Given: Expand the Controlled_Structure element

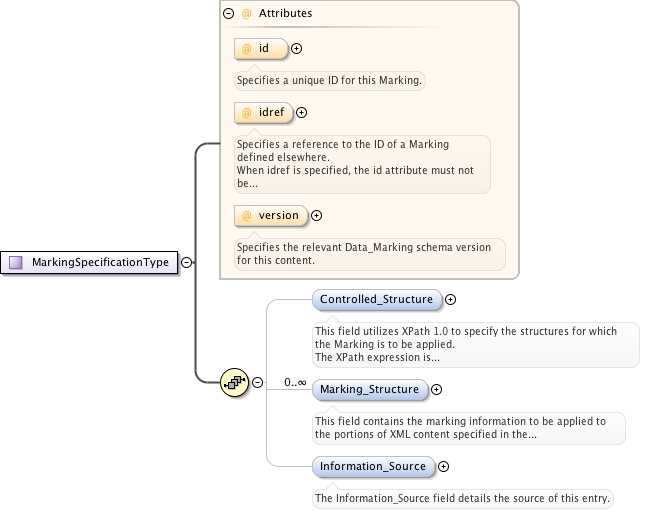Looking at the screenshot, I should 450,299.
